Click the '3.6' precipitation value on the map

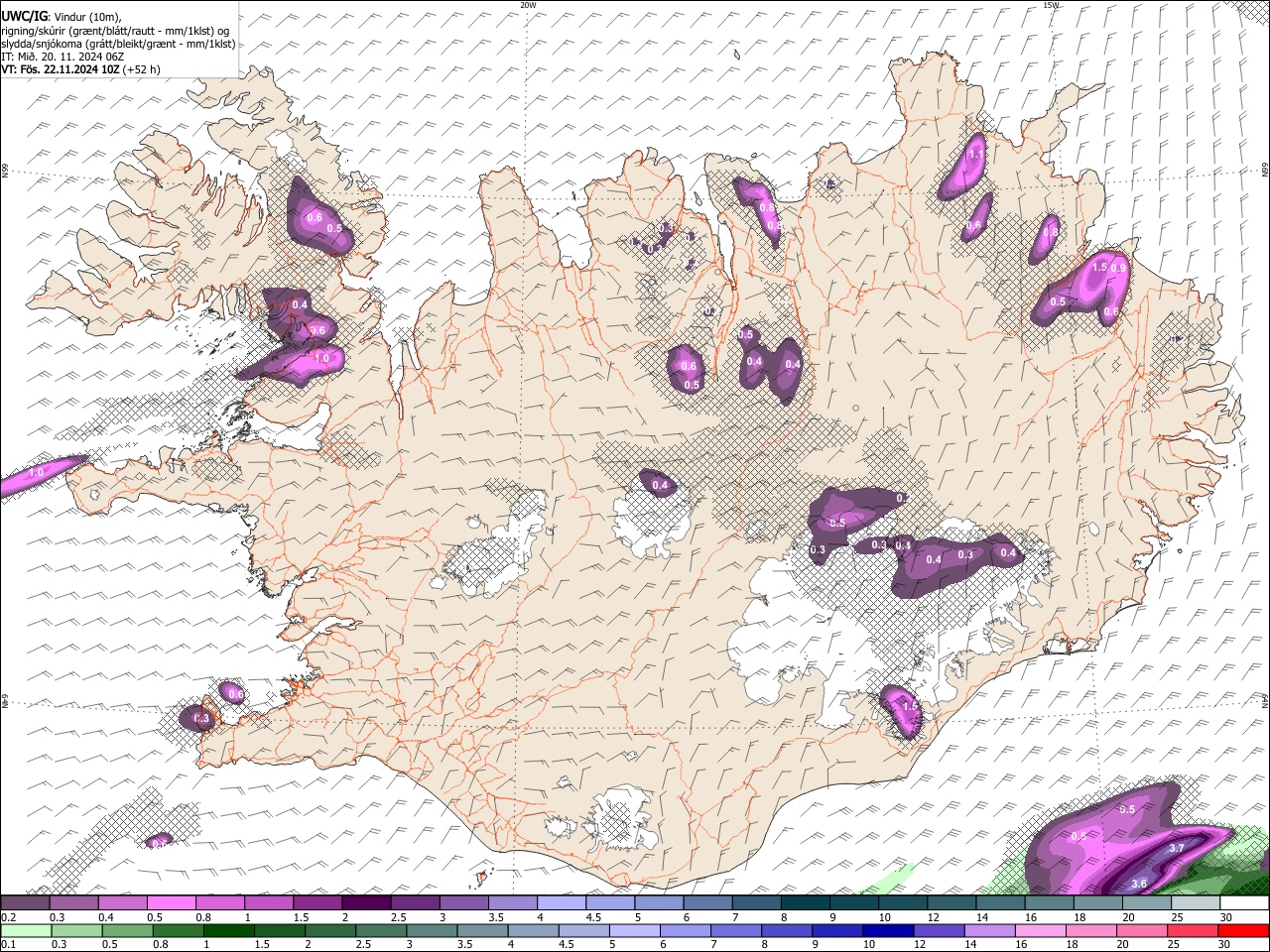1139,885
